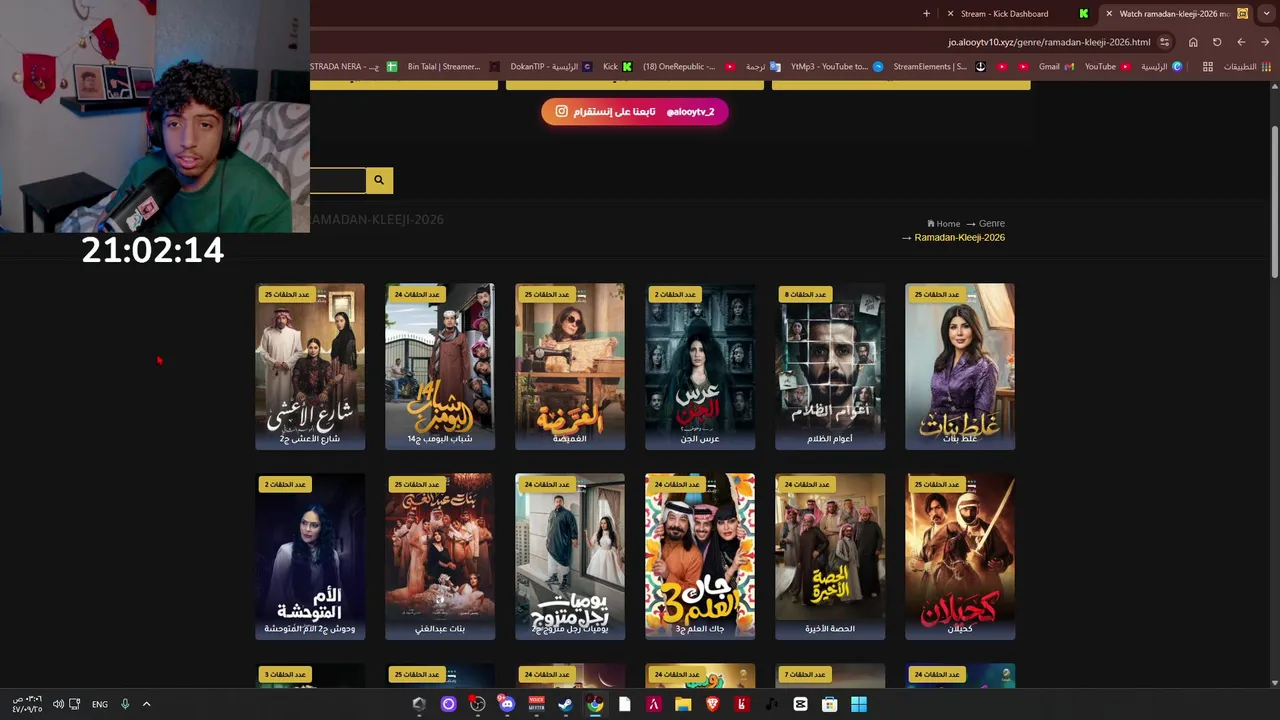This screenshot has width=1280, height=720.
Task: Open the يوميات رجل متزوج poster
Action: pyautogui.click(x=570, y=556)
